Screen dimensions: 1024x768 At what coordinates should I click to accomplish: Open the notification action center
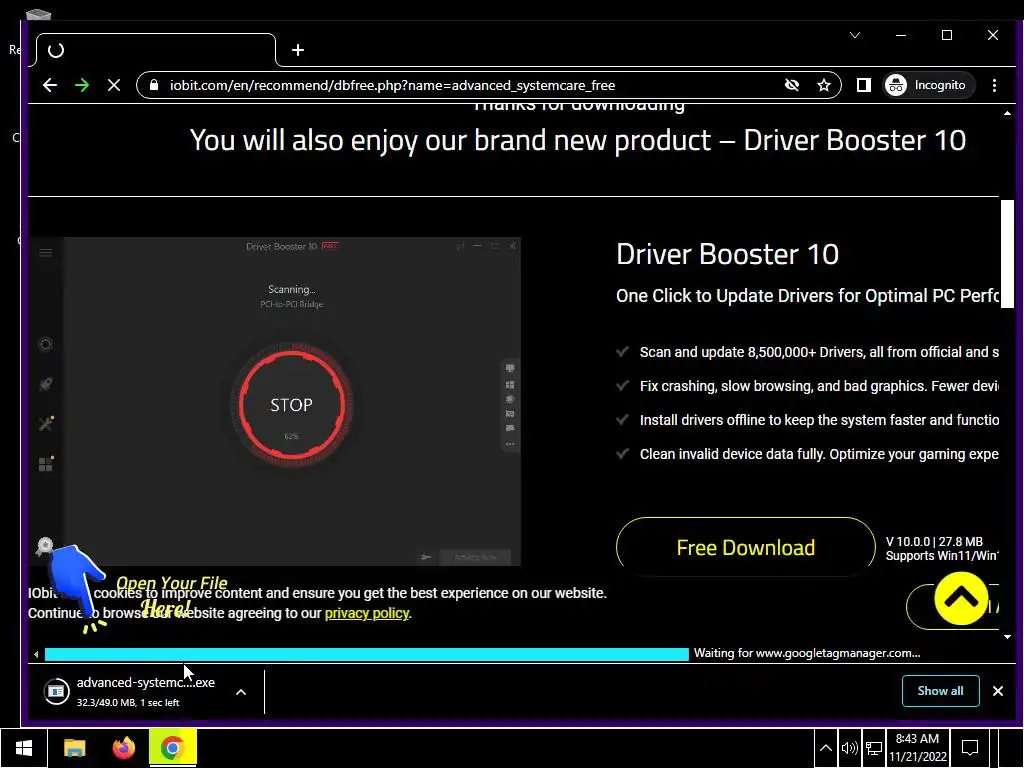970,748
